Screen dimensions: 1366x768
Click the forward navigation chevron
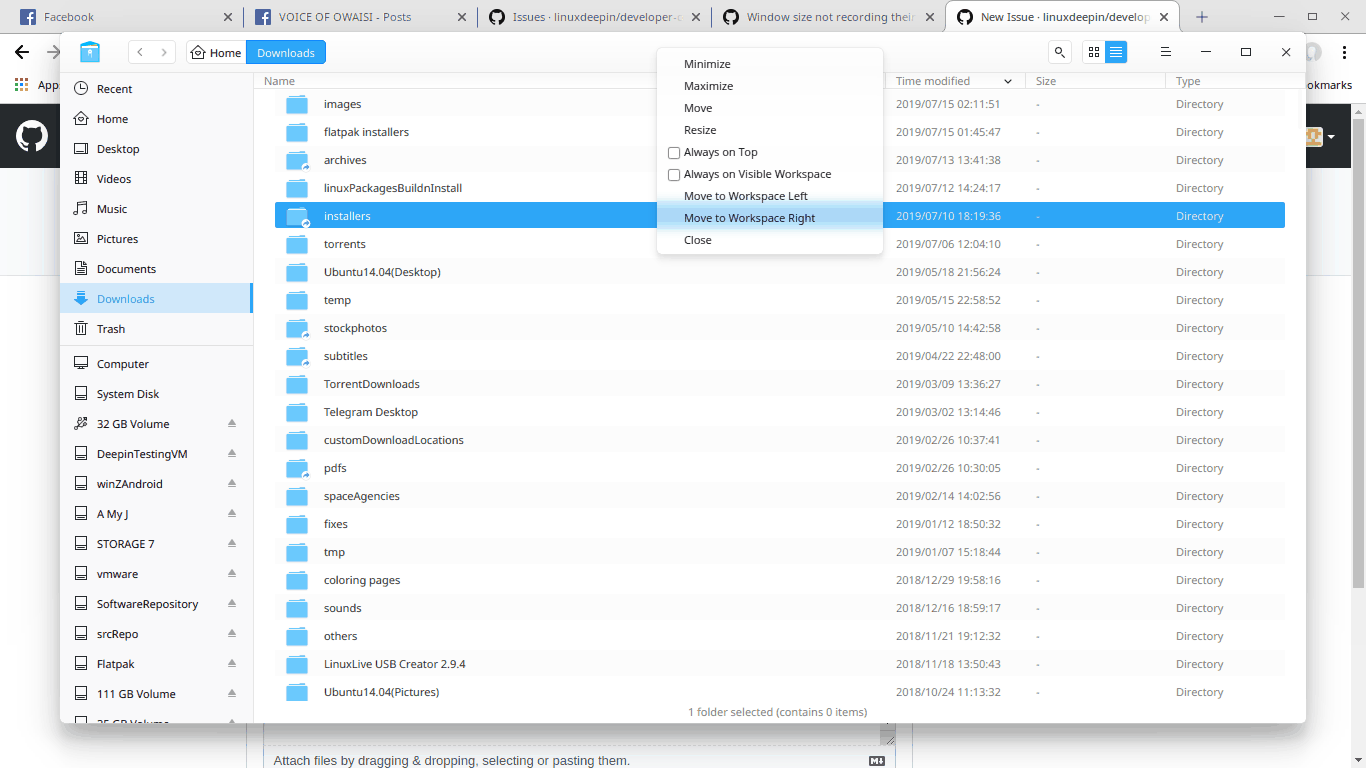point(162,51)
